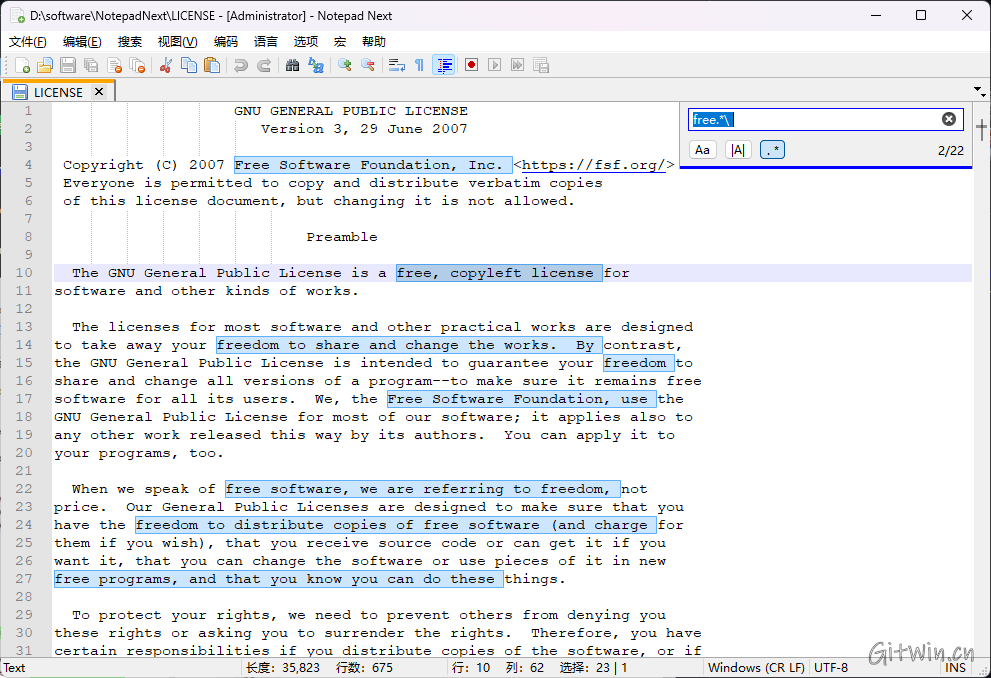Toggle indent guide toolbar icon
This screenshot has width=991, height=678.
pos(444,65)
